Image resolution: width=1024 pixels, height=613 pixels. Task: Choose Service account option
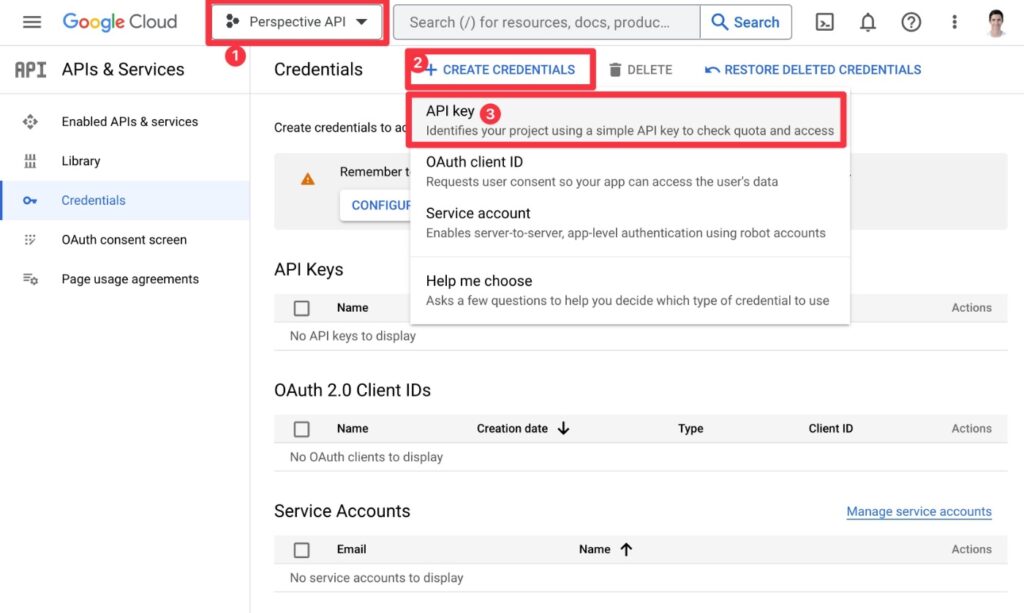coord(630,223)
